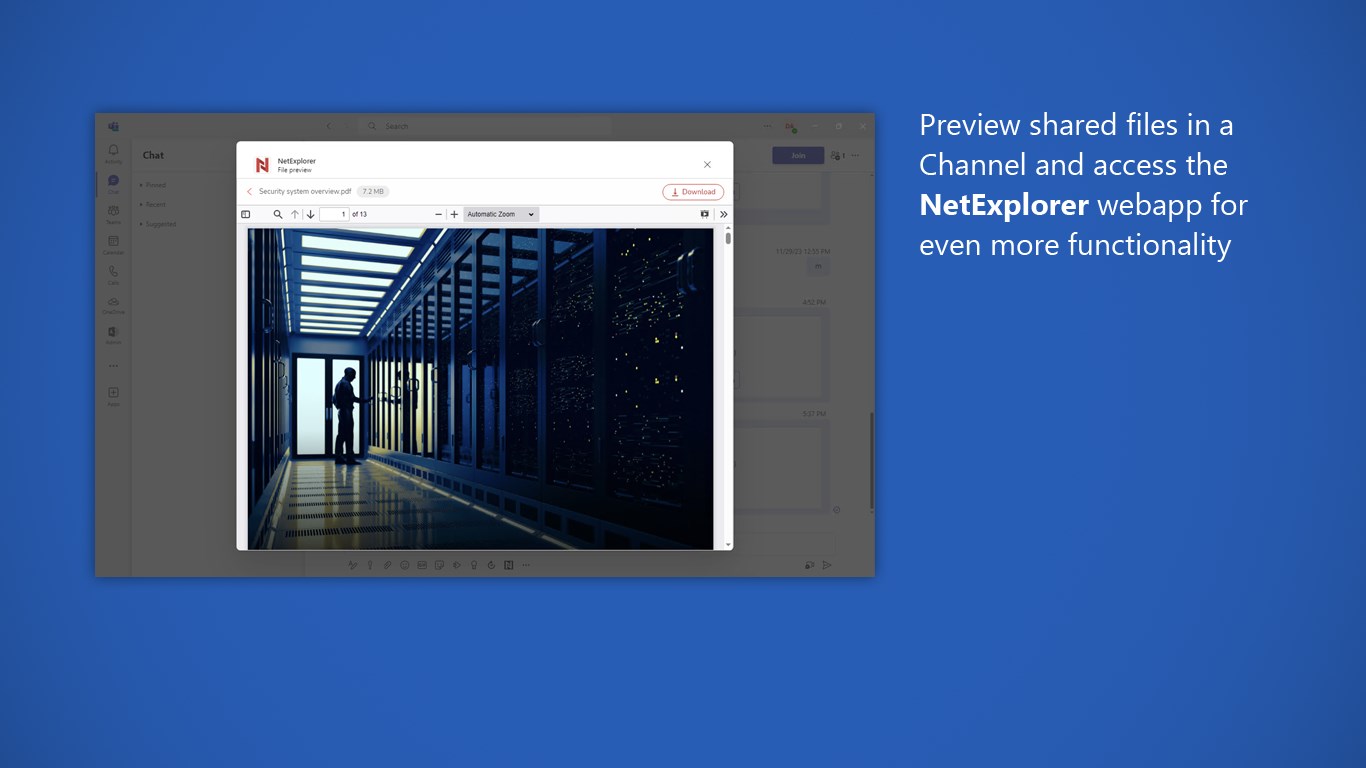This screenshot has height=768, width=1366.
Task: Click the Security system overview.pdf file name
Action: click(x=305, y=191)
